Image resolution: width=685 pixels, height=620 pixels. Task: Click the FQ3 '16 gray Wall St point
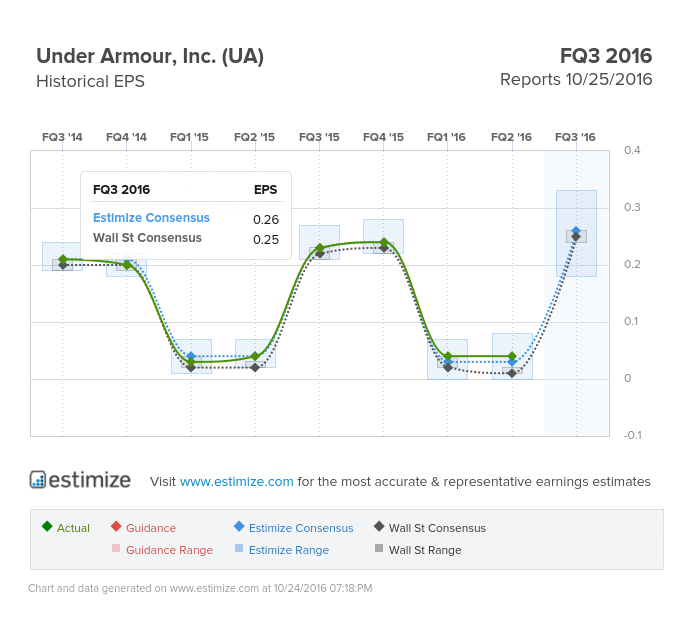coord(576,237)
